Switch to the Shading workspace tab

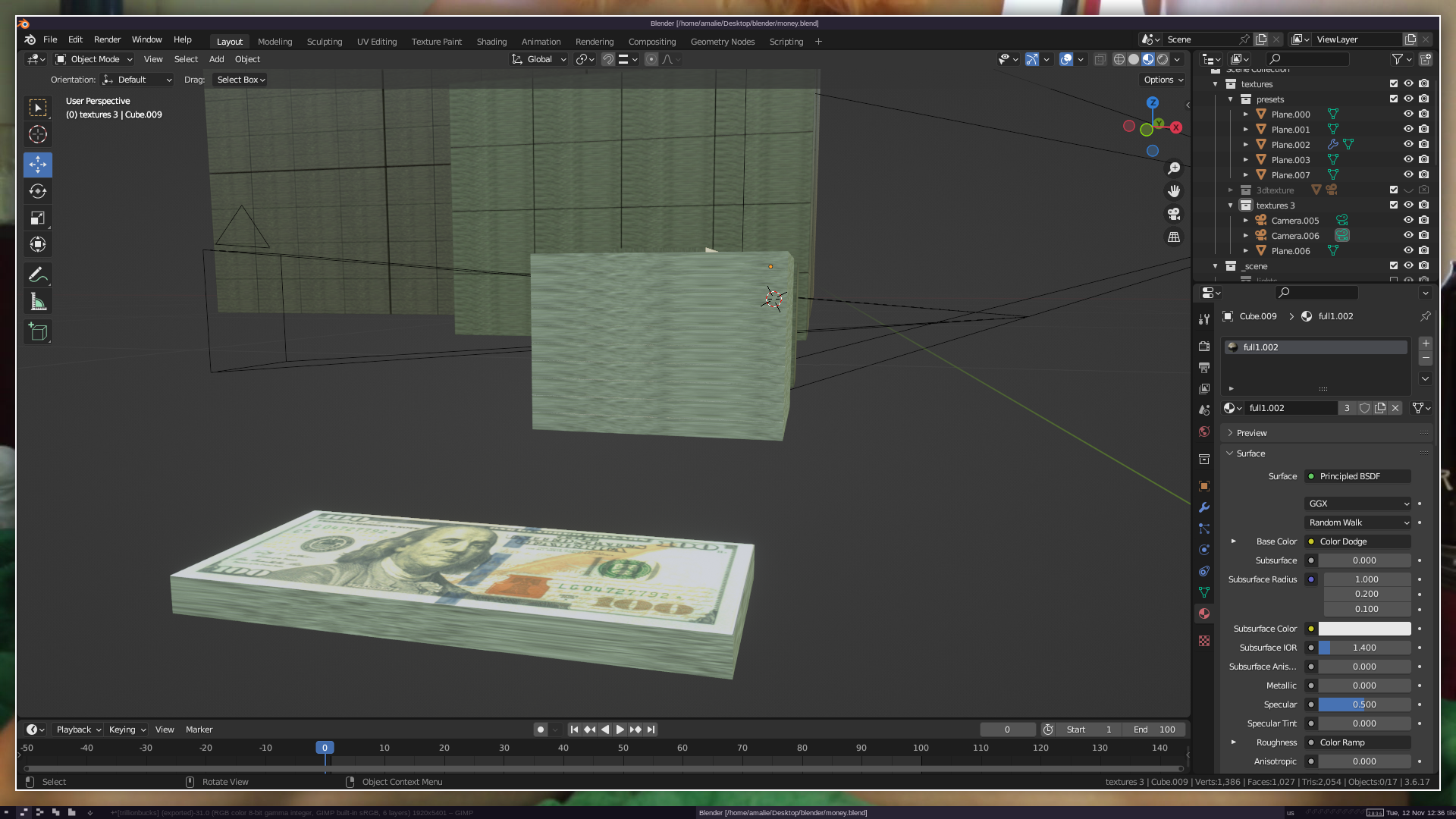tap(491, 42)
